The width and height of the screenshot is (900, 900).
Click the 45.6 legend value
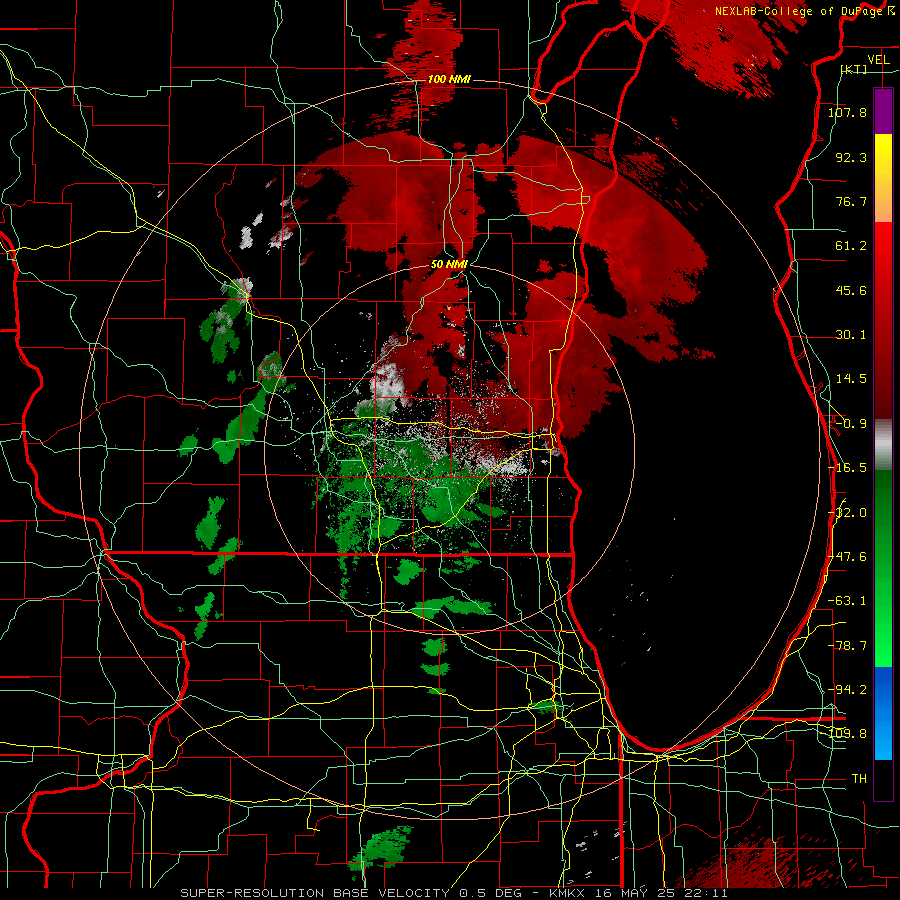coord(851,290)
